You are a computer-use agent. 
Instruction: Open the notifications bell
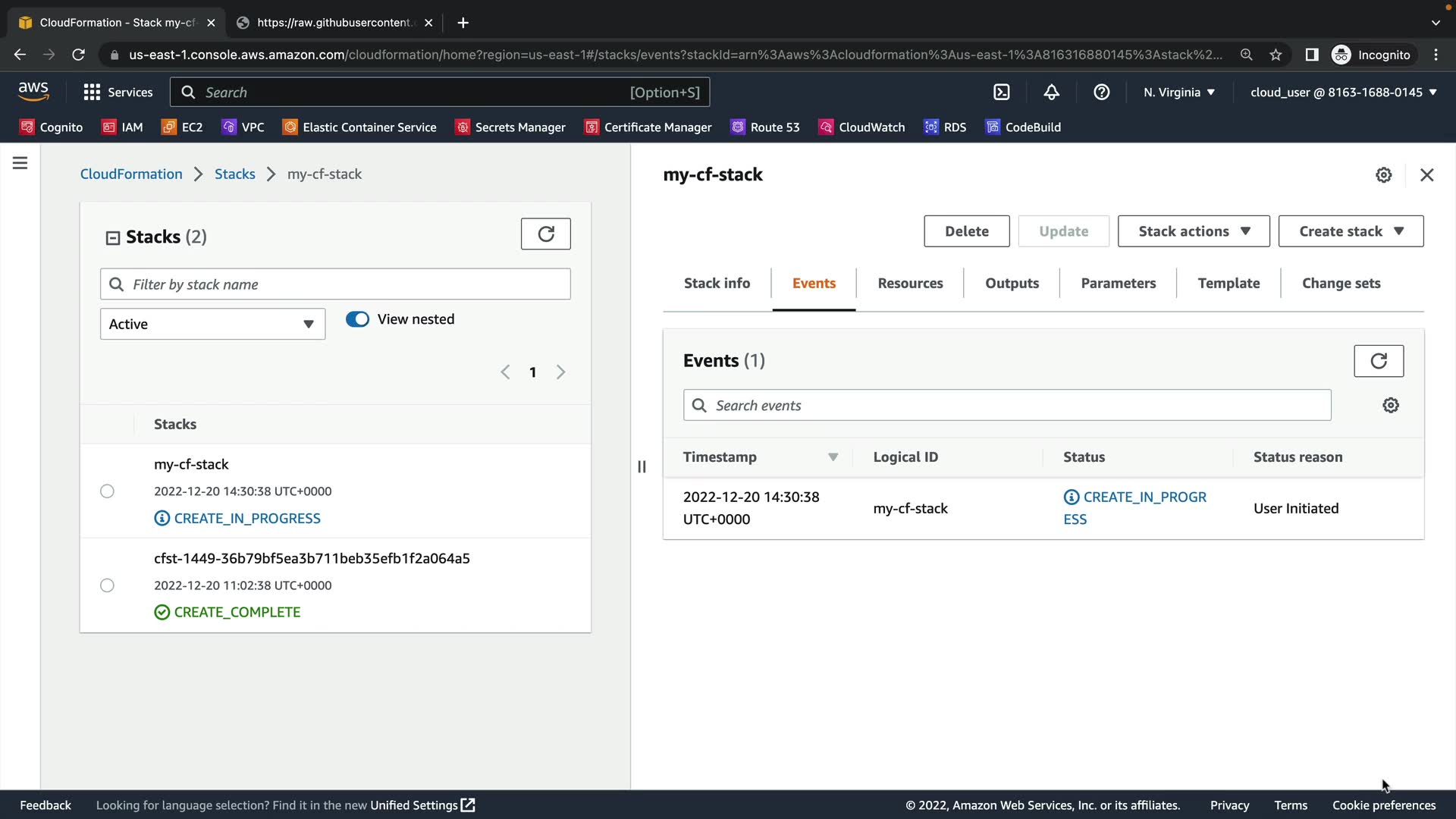click(x=1051, y=93)
